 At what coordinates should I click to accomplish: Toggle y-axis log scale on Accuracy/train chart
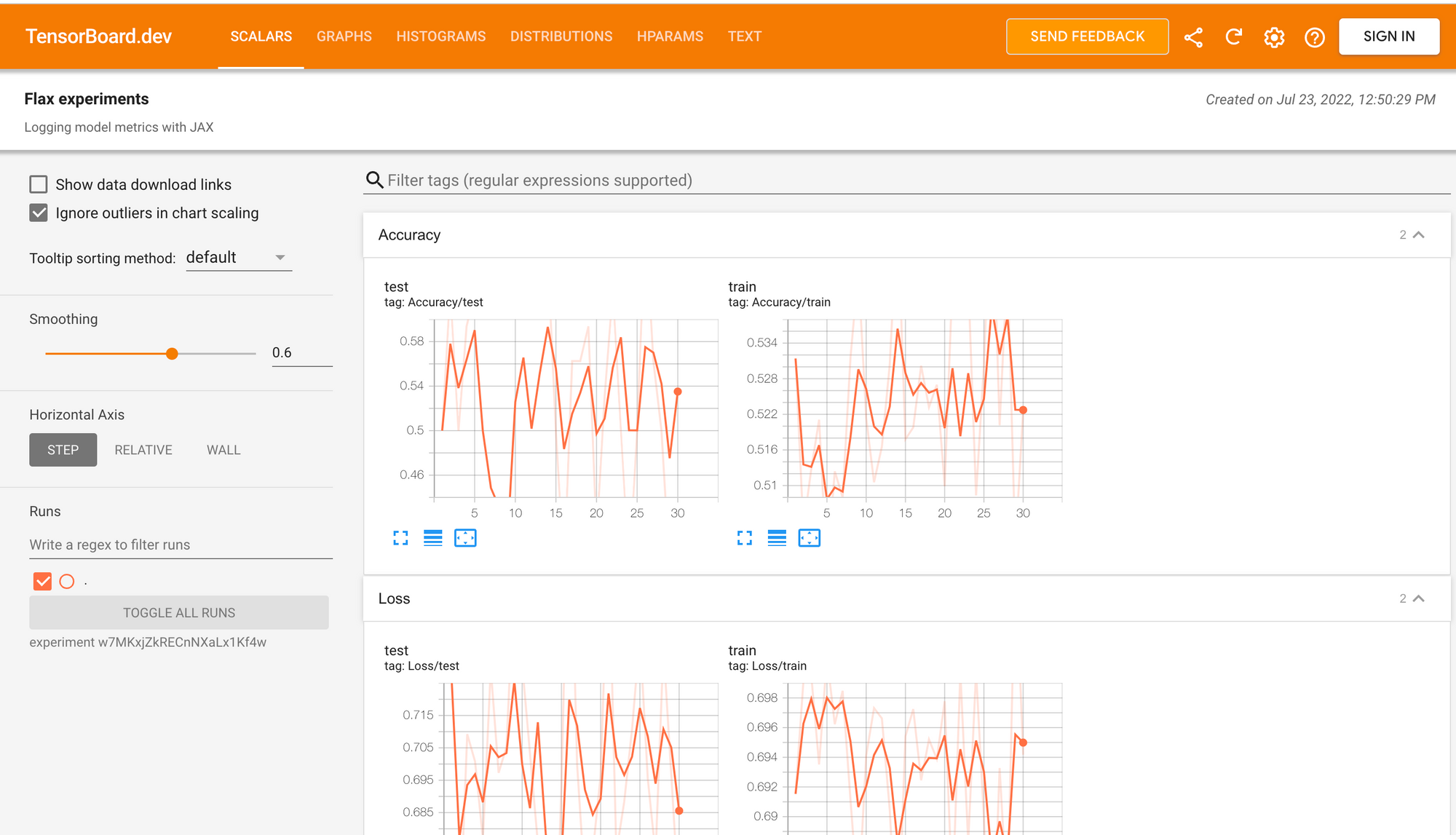coord(777,538)
